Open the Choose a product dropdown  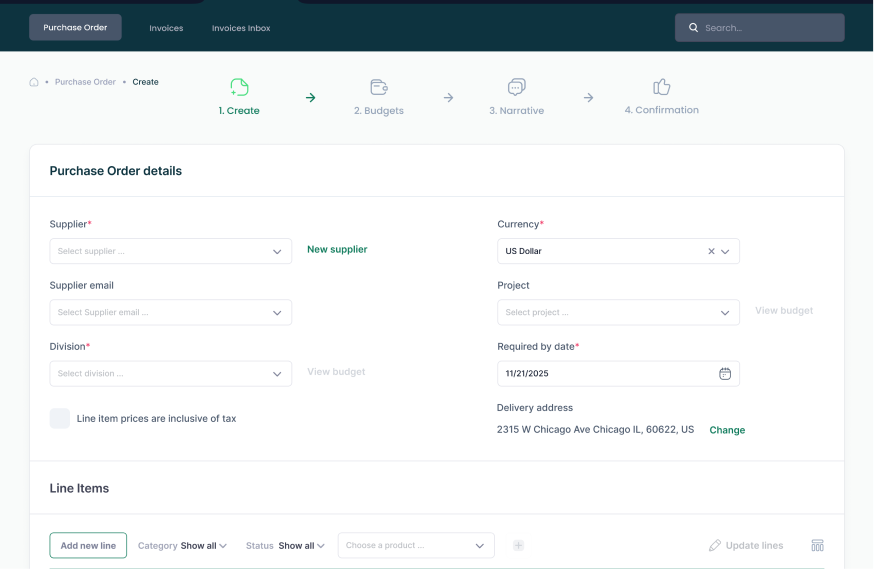pos(416,546)
